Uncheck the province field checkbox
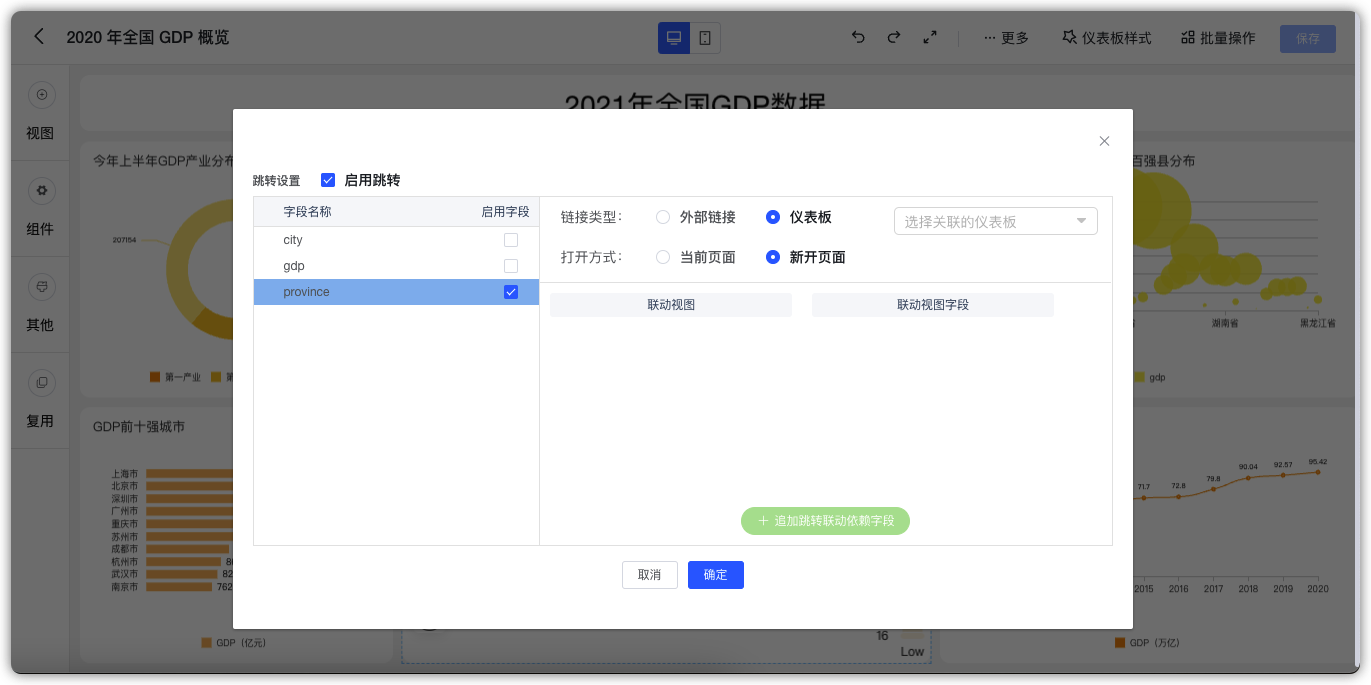1371x685 pixels. click(511, 292)
